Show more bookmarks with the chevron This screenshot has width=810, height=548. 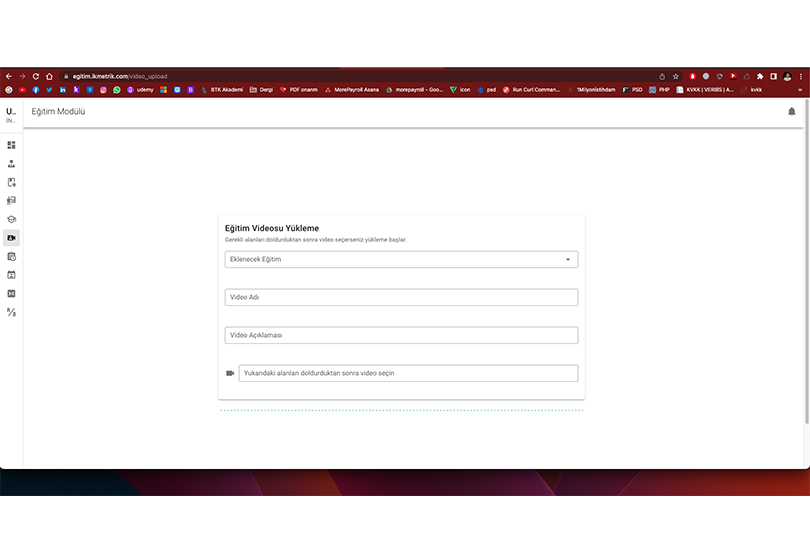(x=800, y=90)
